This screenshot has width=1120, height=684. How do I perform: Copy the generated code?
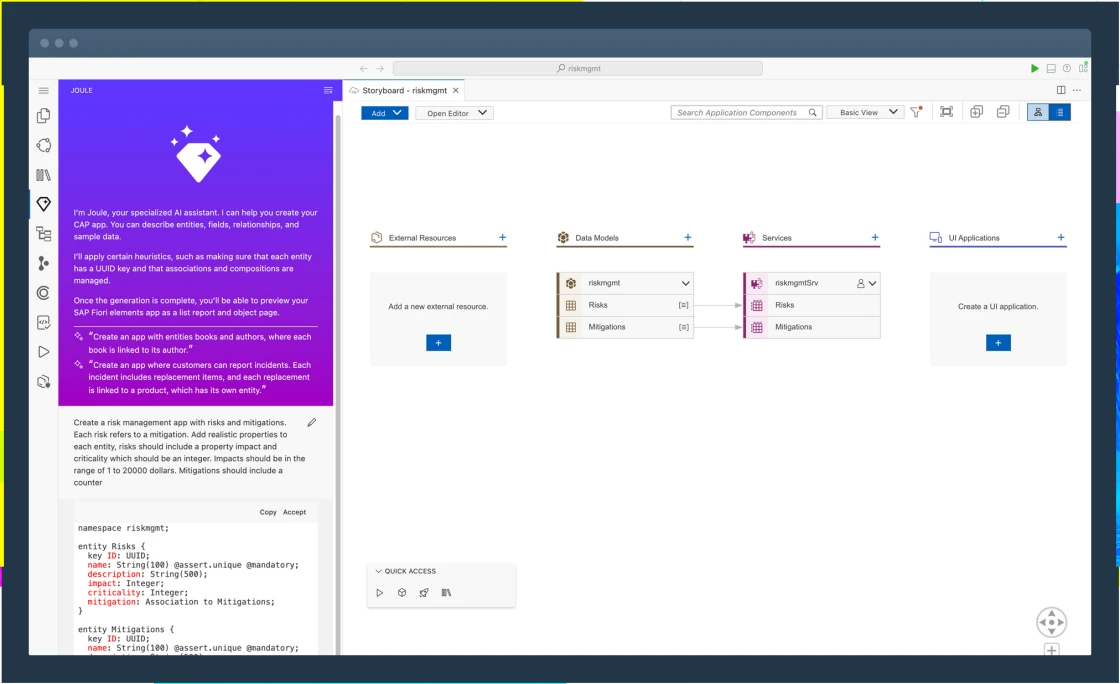tap(268, 512)
